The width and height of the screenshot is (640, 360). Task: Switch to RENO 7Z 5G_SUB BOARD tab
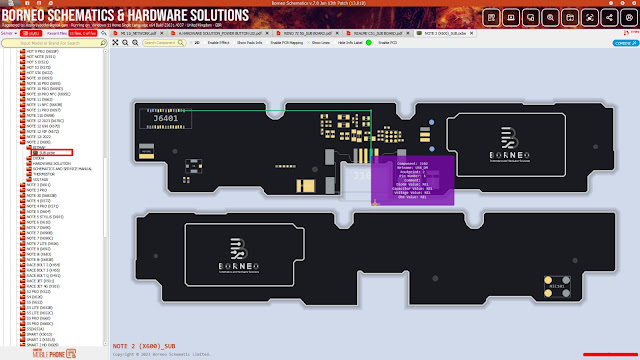coord(307,33)
